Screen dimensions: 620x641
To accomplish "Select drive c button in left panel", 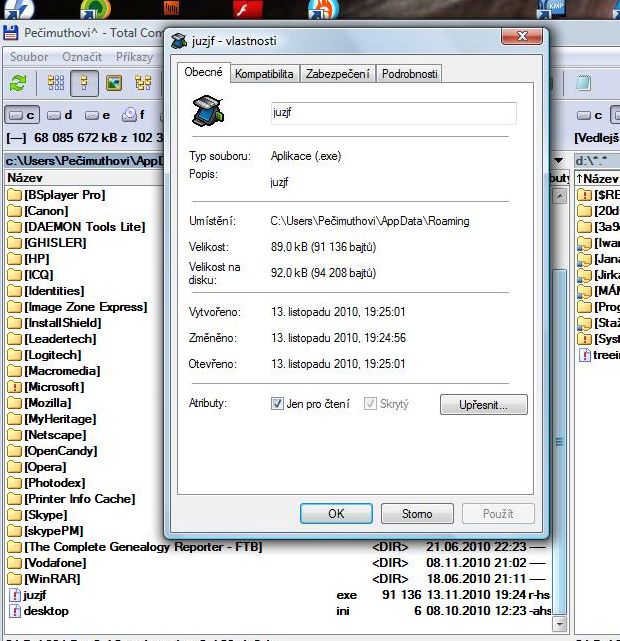I will (24, 115).
